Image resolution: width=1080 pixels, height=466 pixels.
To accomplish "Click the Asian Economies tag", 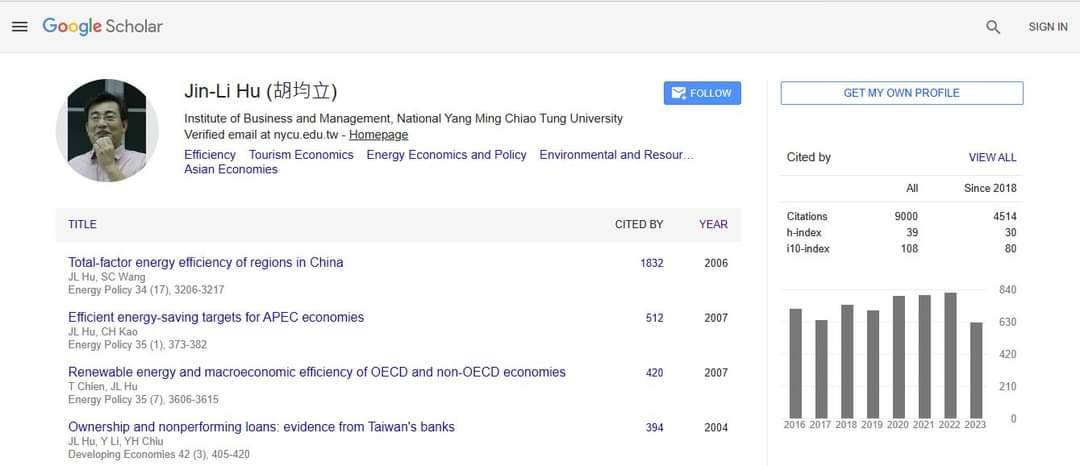I will [x=231, y=170].
